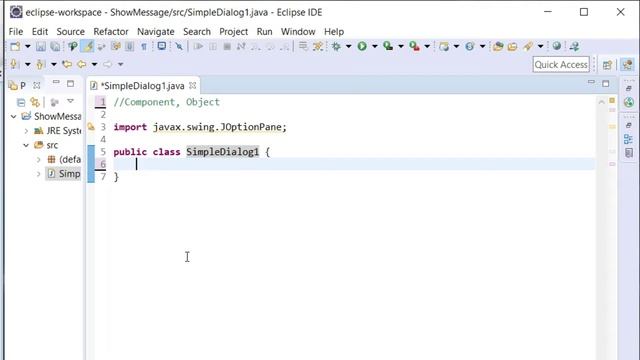Image resolution: width=640 pixels, height=360 pixels.
Task: Toggle Link with Editor in Package Explorer
Action: pyautogui.click(x=35, y=102)
